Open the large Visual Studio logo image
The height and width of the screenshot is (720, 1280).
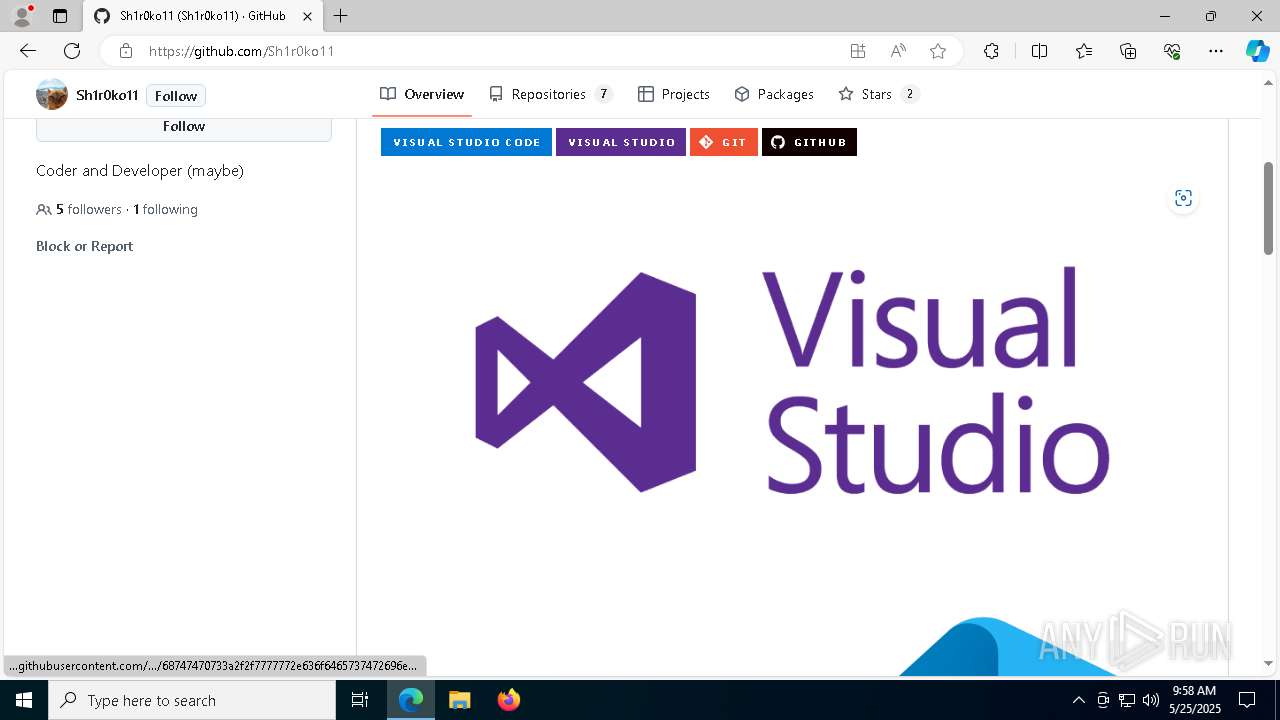click(792, 382)
